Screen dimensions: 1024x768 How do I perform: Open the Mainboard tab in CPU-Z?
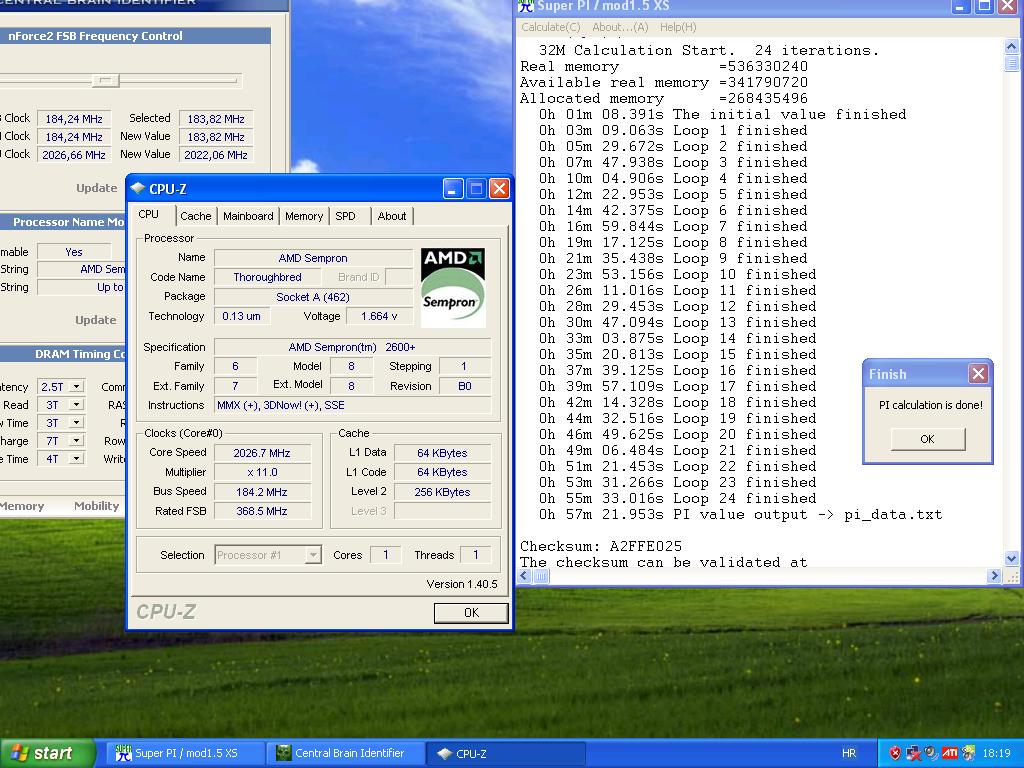248,216
